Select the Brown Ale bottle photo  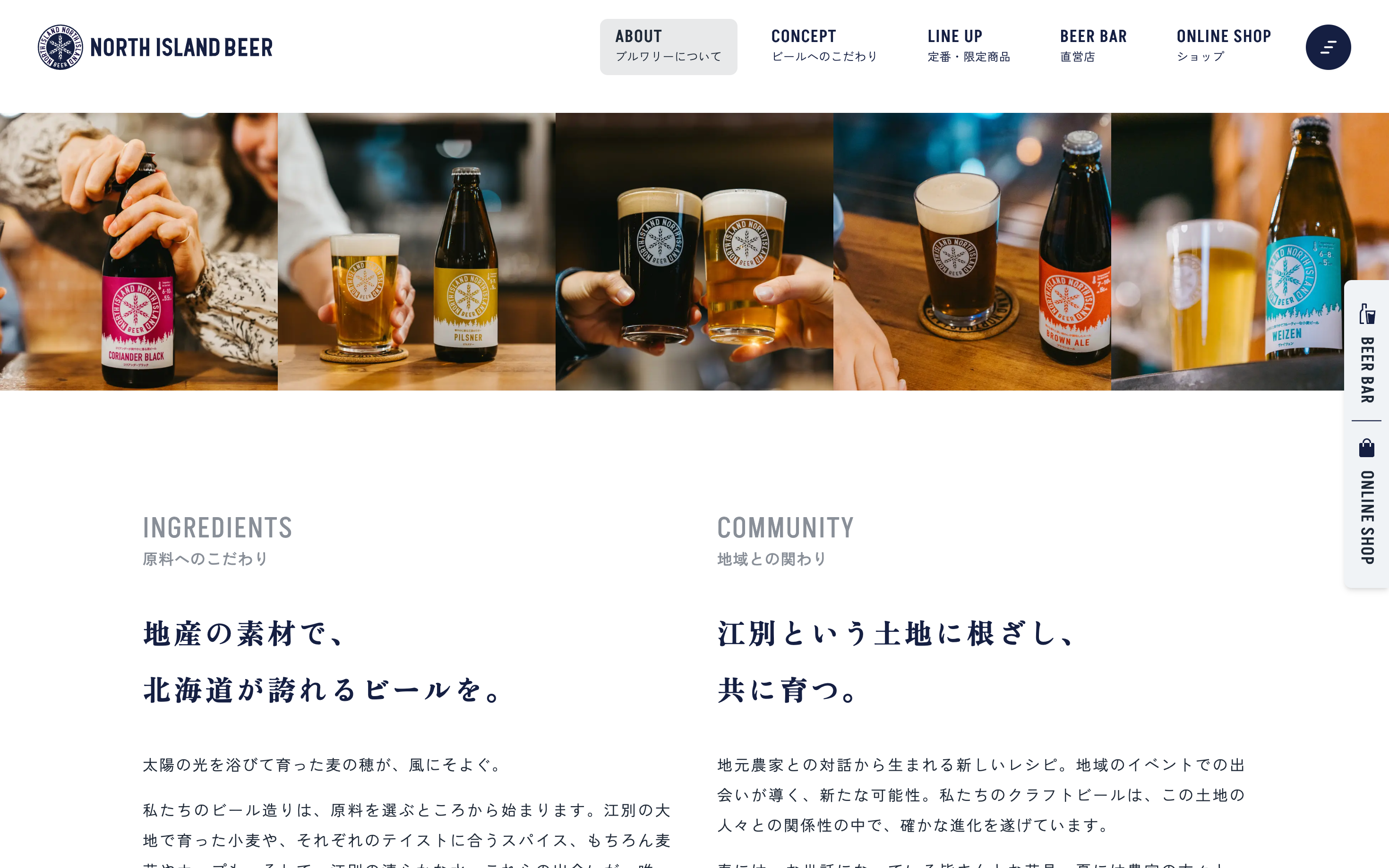click(972, 251)
